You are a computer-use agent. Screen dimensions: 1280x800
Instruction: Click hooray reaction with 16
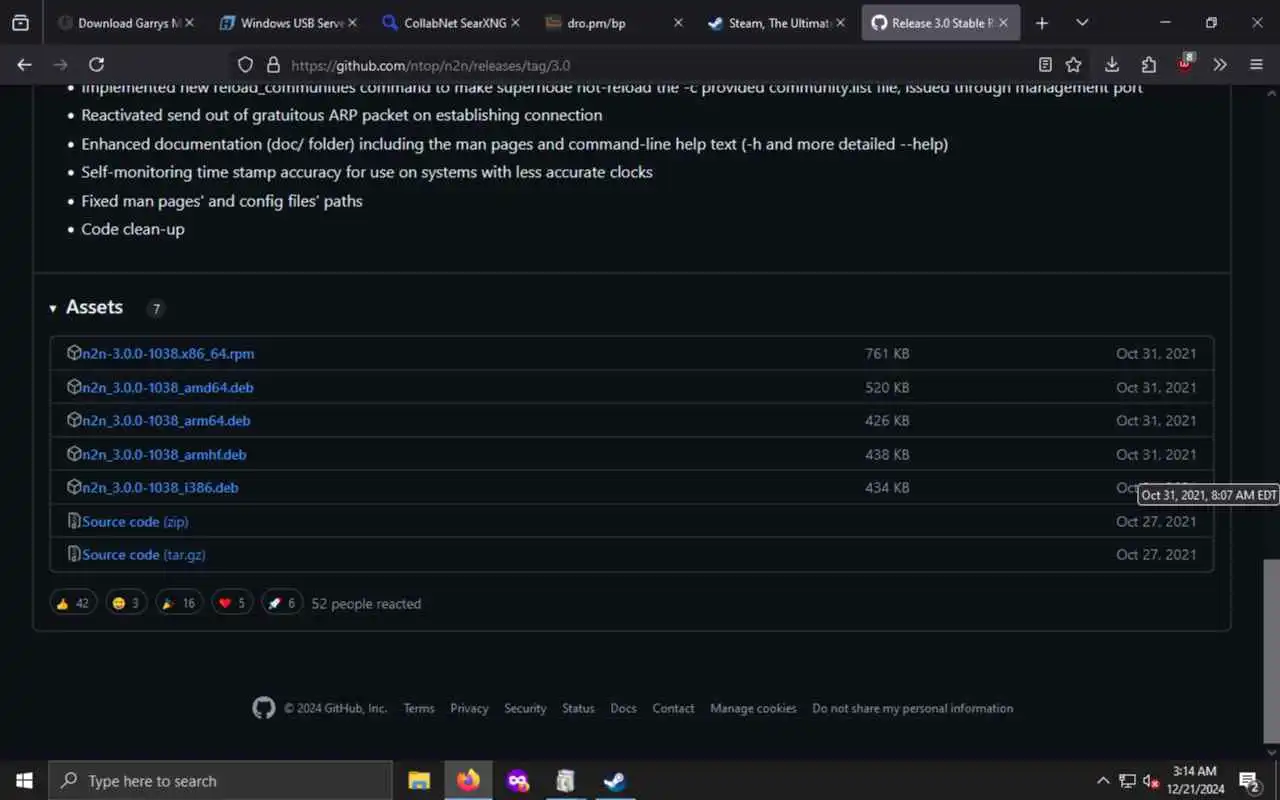pos(179,603)
